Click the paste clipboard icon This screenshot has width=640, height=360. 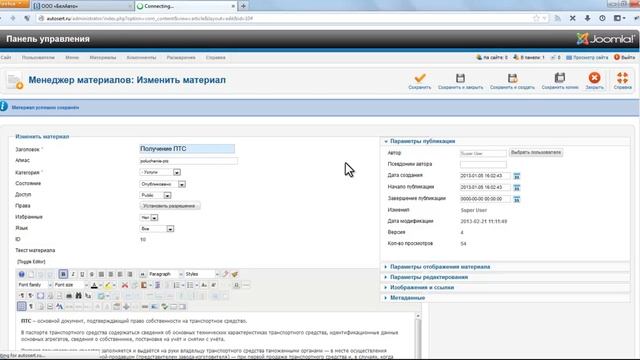[x=143, y=285]
